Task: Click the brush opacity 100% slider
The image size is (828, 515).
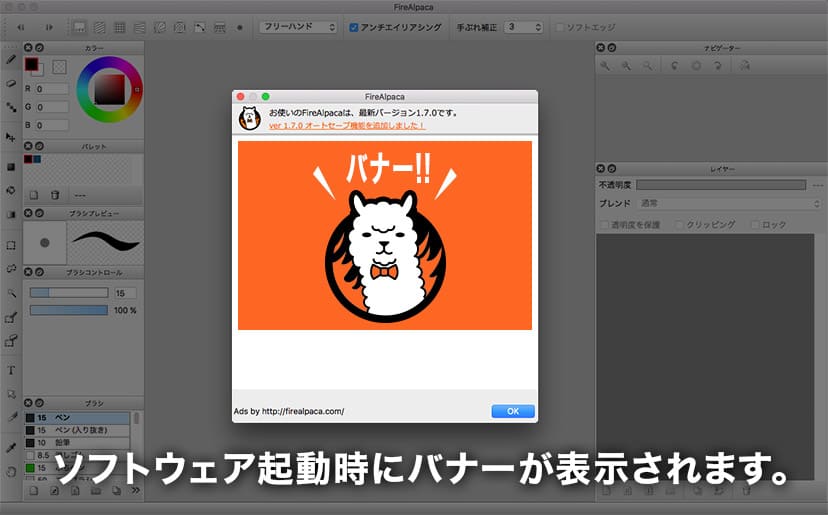Action: [69, 310]
